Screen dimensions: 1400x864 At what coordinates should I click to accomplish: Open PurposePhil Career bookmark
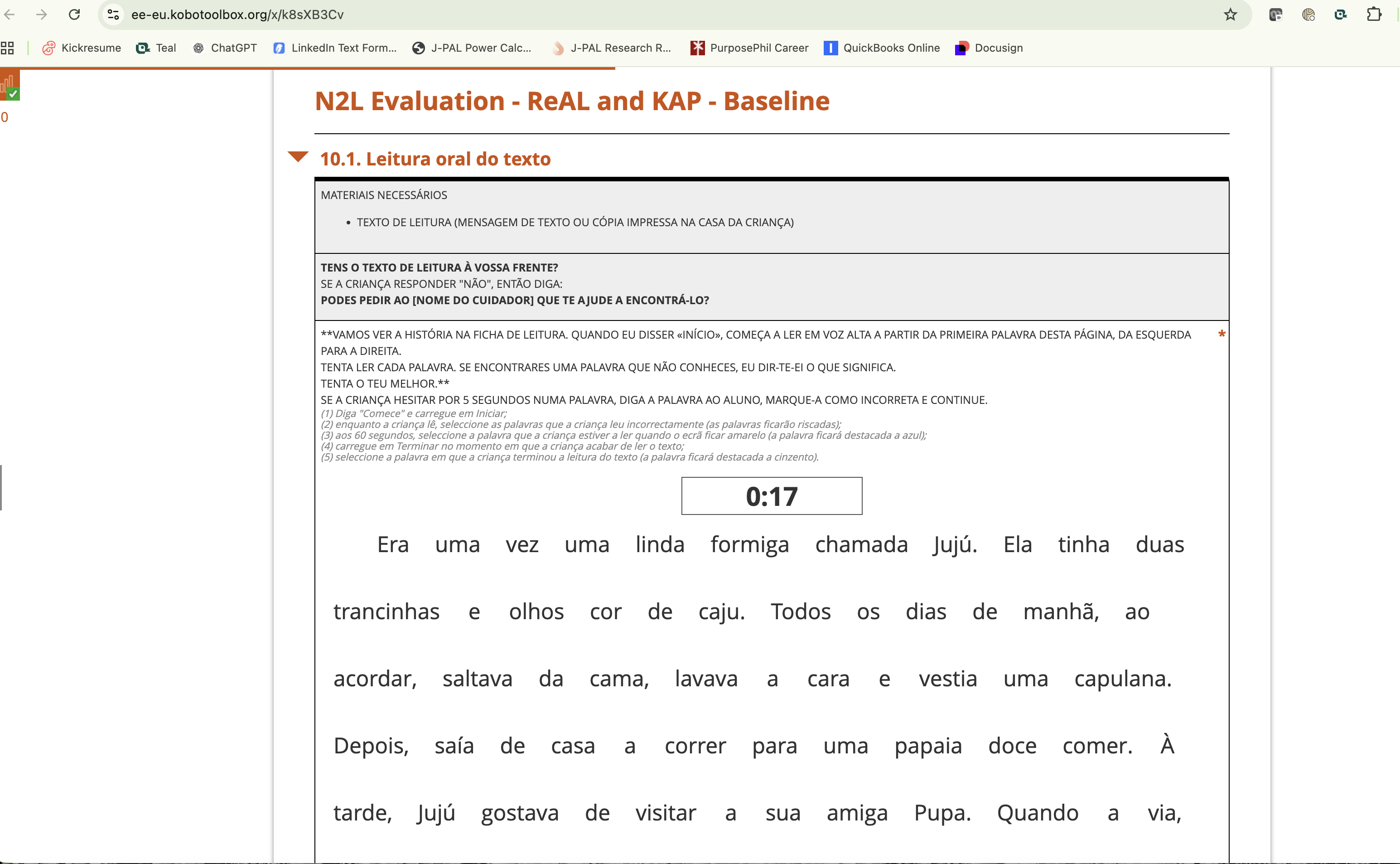tap(749, 48)
